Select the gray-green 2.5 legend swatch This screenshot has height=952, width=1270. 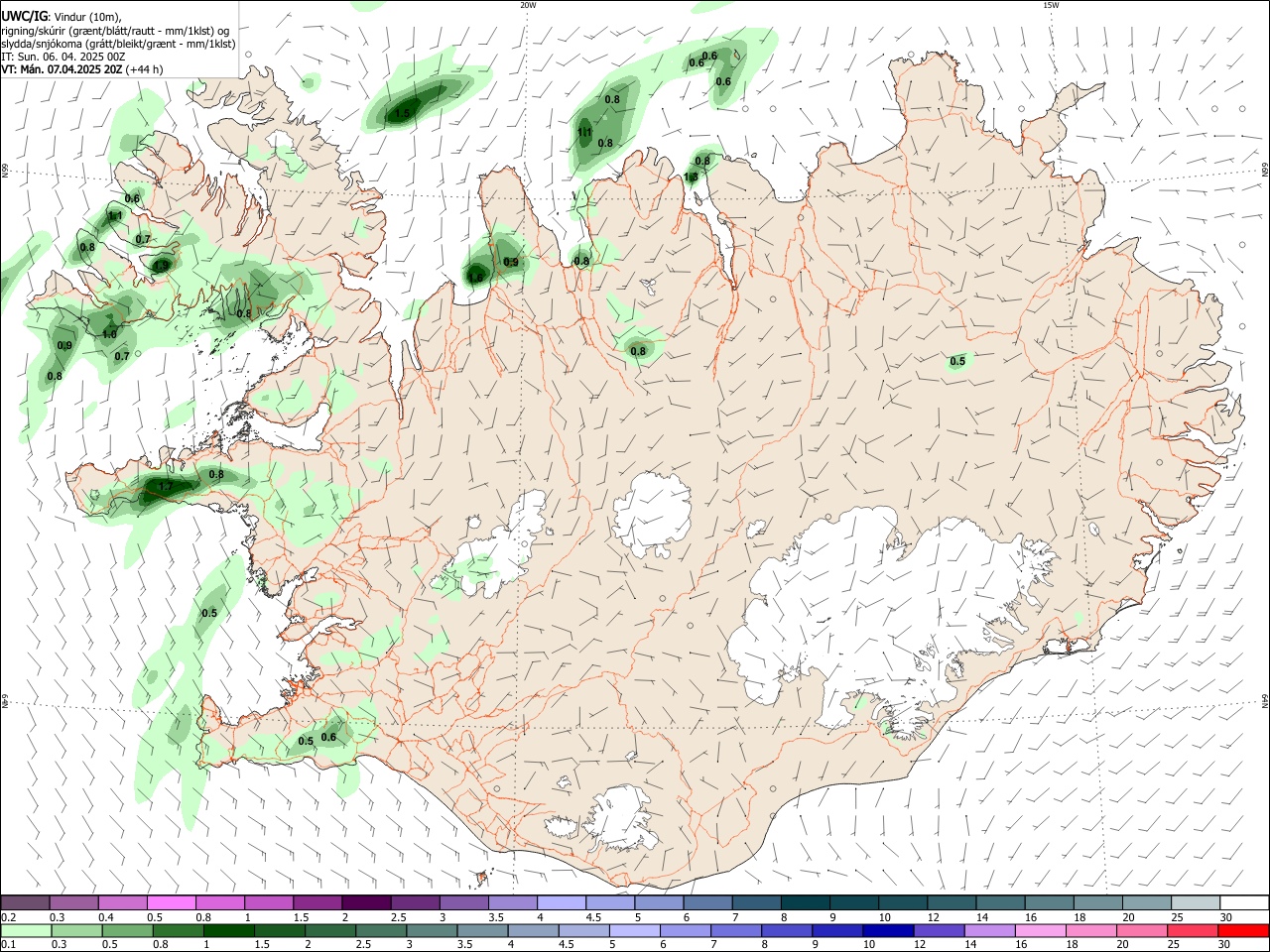pyautogui.click(x=381, y=930)
